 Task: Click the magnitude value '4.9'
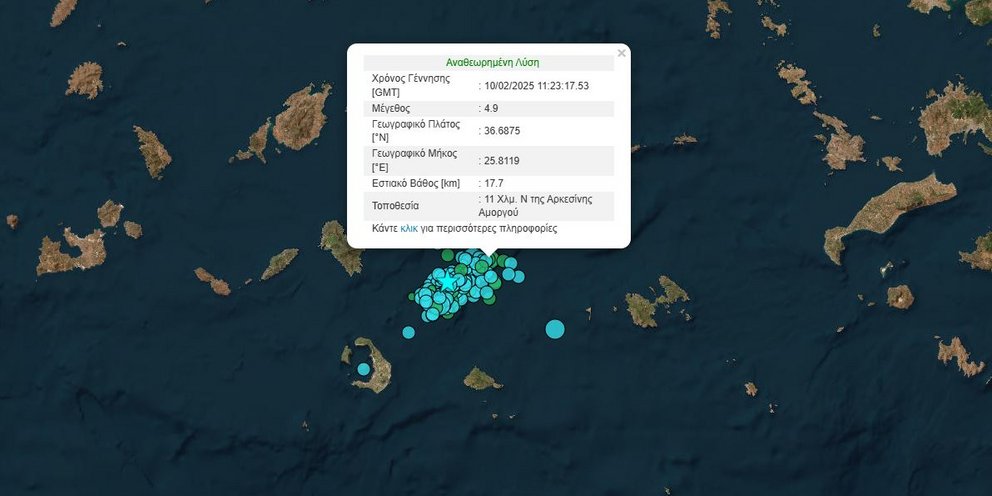(491, 108)
